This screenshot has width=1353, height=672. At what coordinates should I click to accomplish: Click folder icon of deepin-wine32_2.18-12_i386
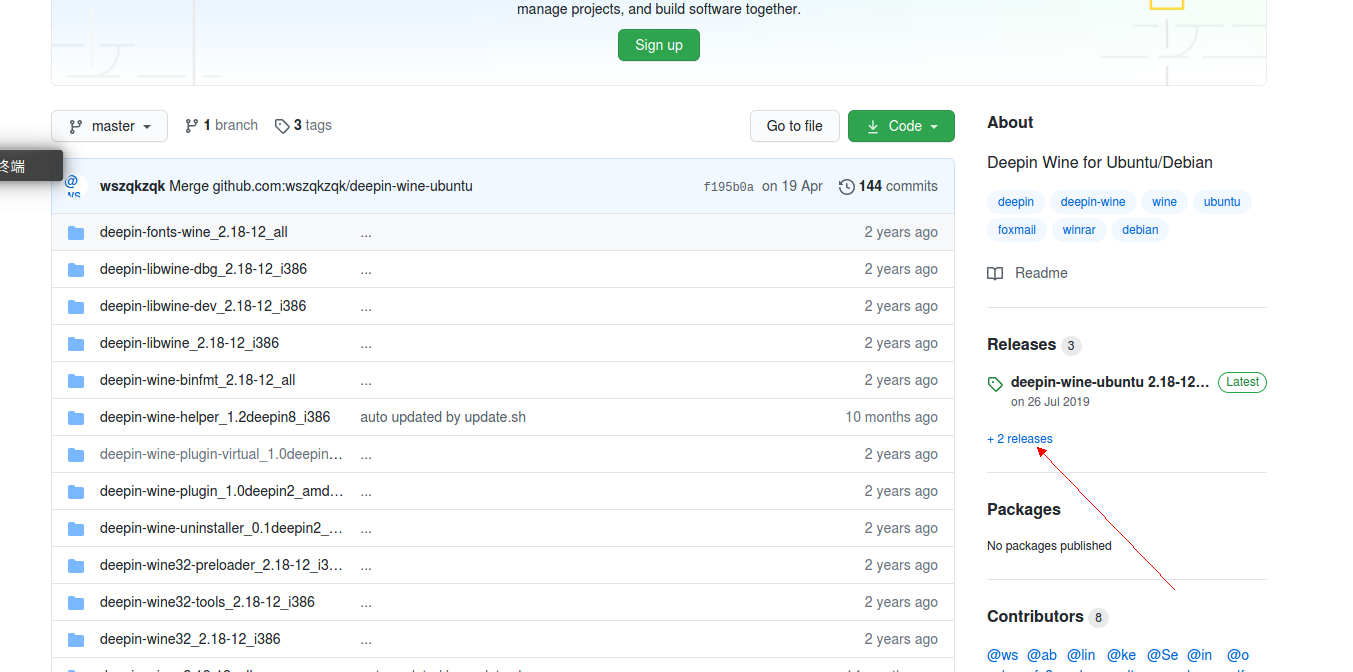pyautogui.click(x=76, y=639)
